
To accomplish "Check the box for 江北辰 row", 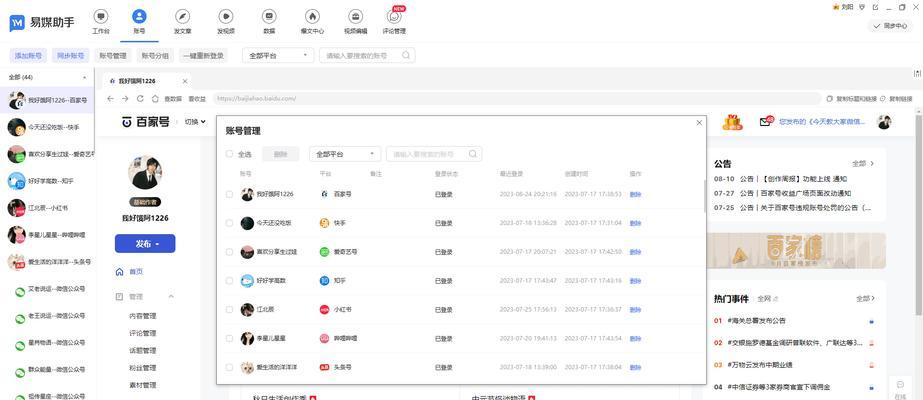I will click(230, 309).
